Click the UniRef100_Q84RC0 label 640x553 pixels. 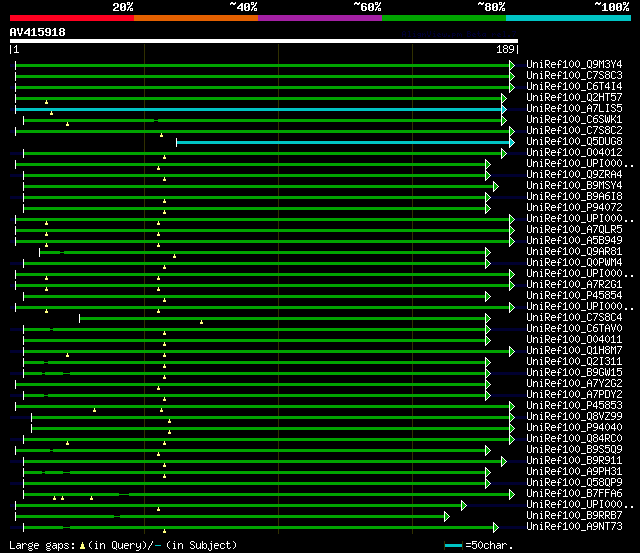(574, 439)
